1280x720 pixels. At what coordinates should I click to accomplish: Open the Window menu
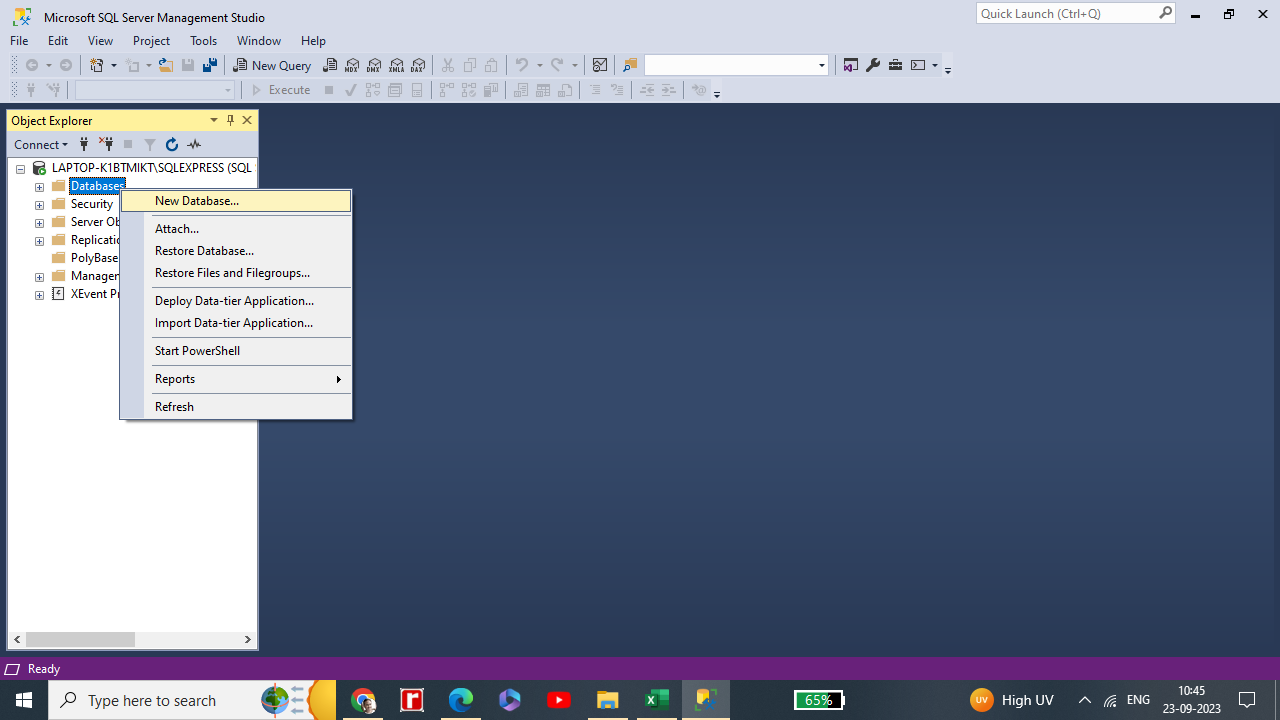pyautogui.click(x=258, y=41)
